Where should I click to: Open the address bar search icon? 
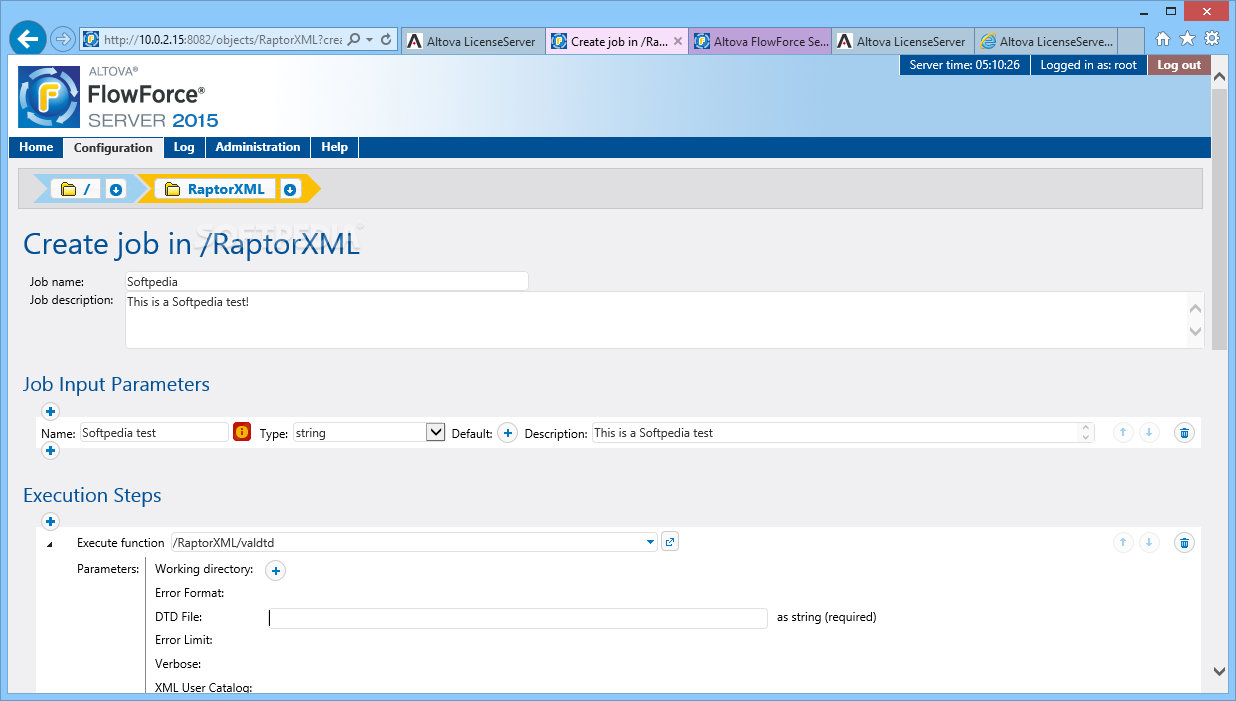[354, 40]
